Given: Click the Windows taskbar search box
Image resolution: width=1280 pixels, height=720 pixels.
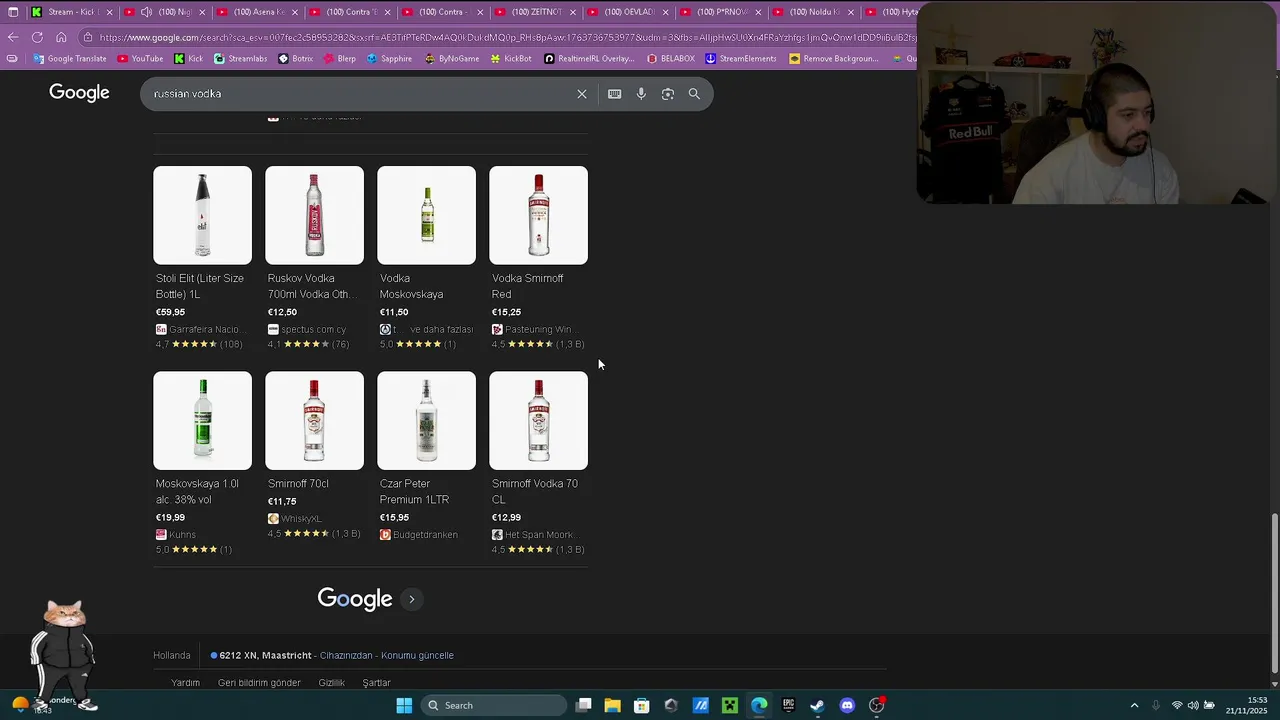Looking at the screenshot, I should [x=493, y=705].
